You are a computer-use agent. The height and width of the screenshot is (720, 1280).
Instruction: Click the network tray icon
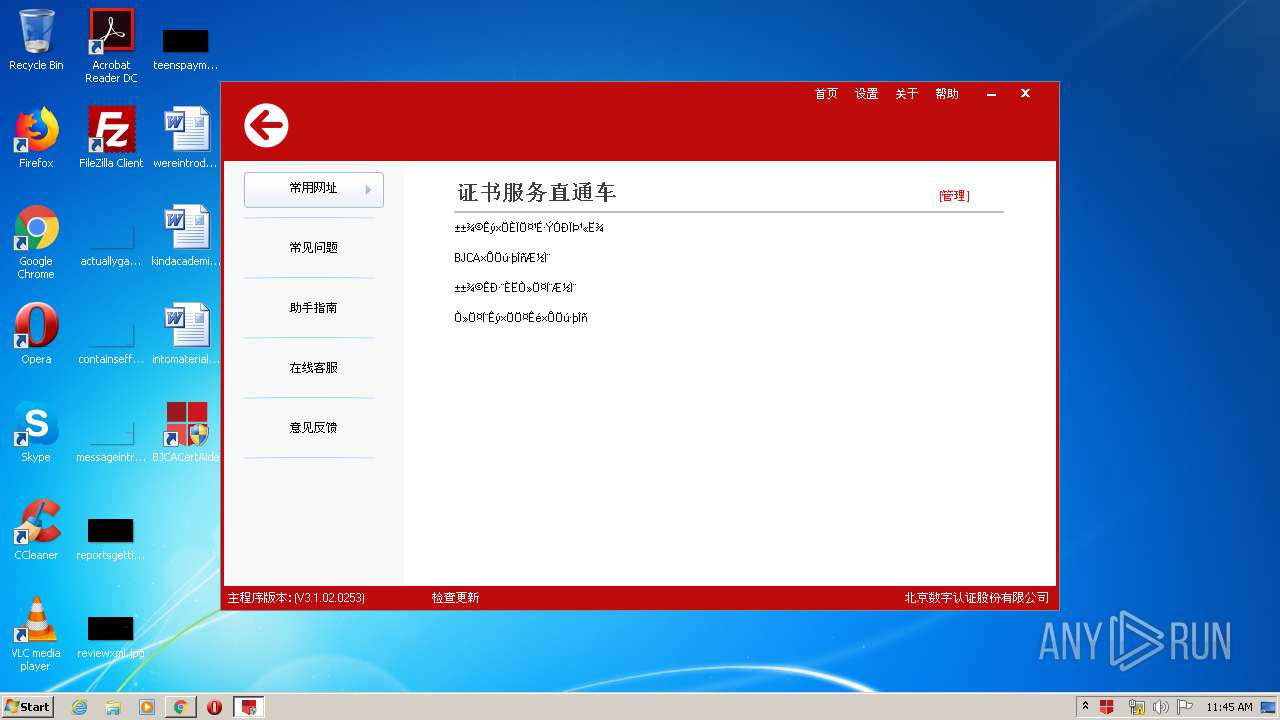pyautogui.click(x=1136, y=707)
